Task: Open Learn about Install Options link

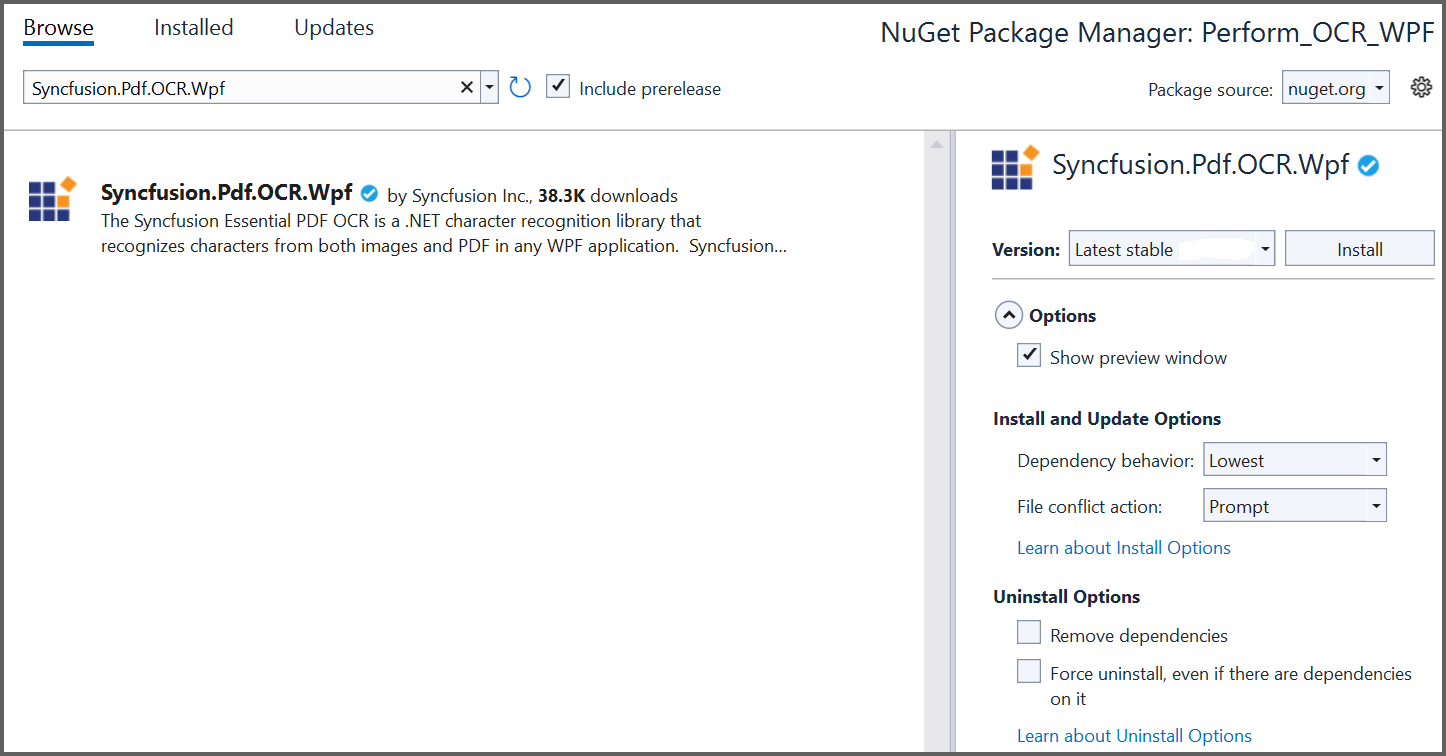Action: tap(1124, 548)
